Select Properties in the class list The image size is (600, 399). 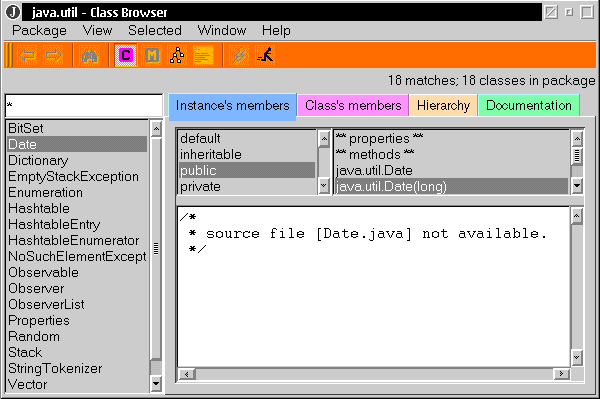pyautogui.click(x=77, y=321)
